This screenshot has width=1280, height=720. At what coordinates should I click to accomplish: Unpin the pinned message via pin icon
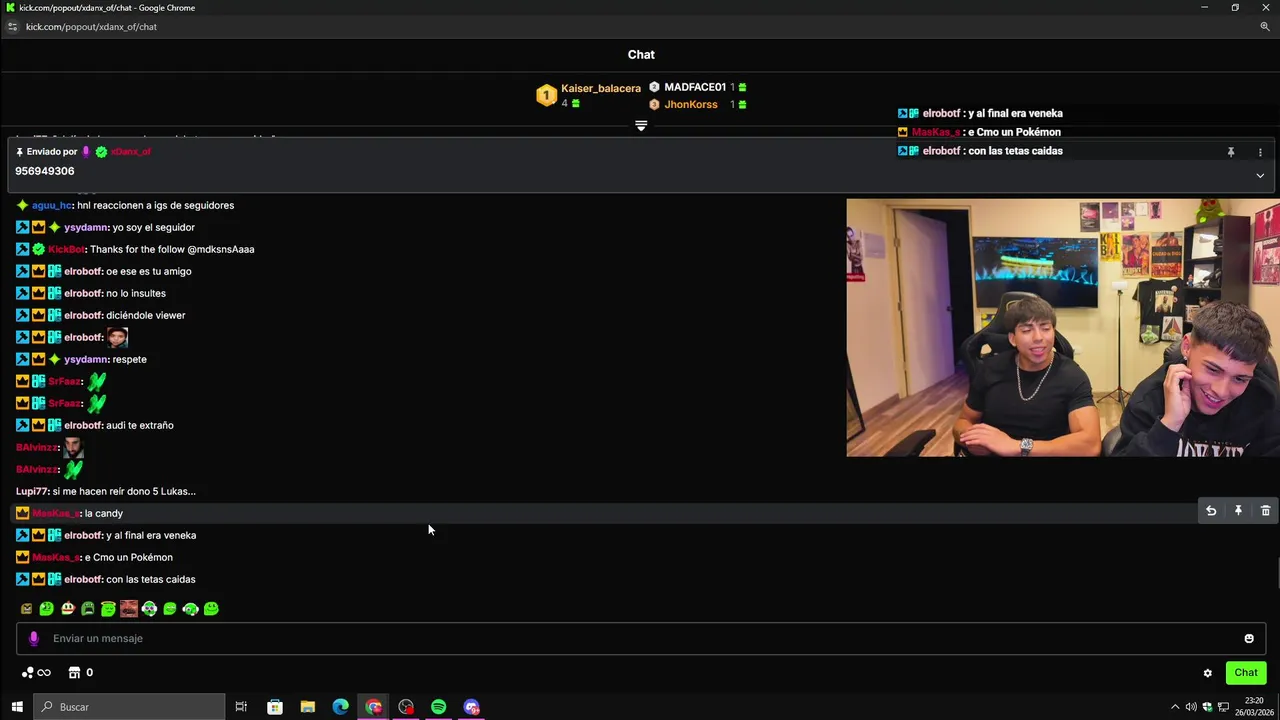point(1231,152)
